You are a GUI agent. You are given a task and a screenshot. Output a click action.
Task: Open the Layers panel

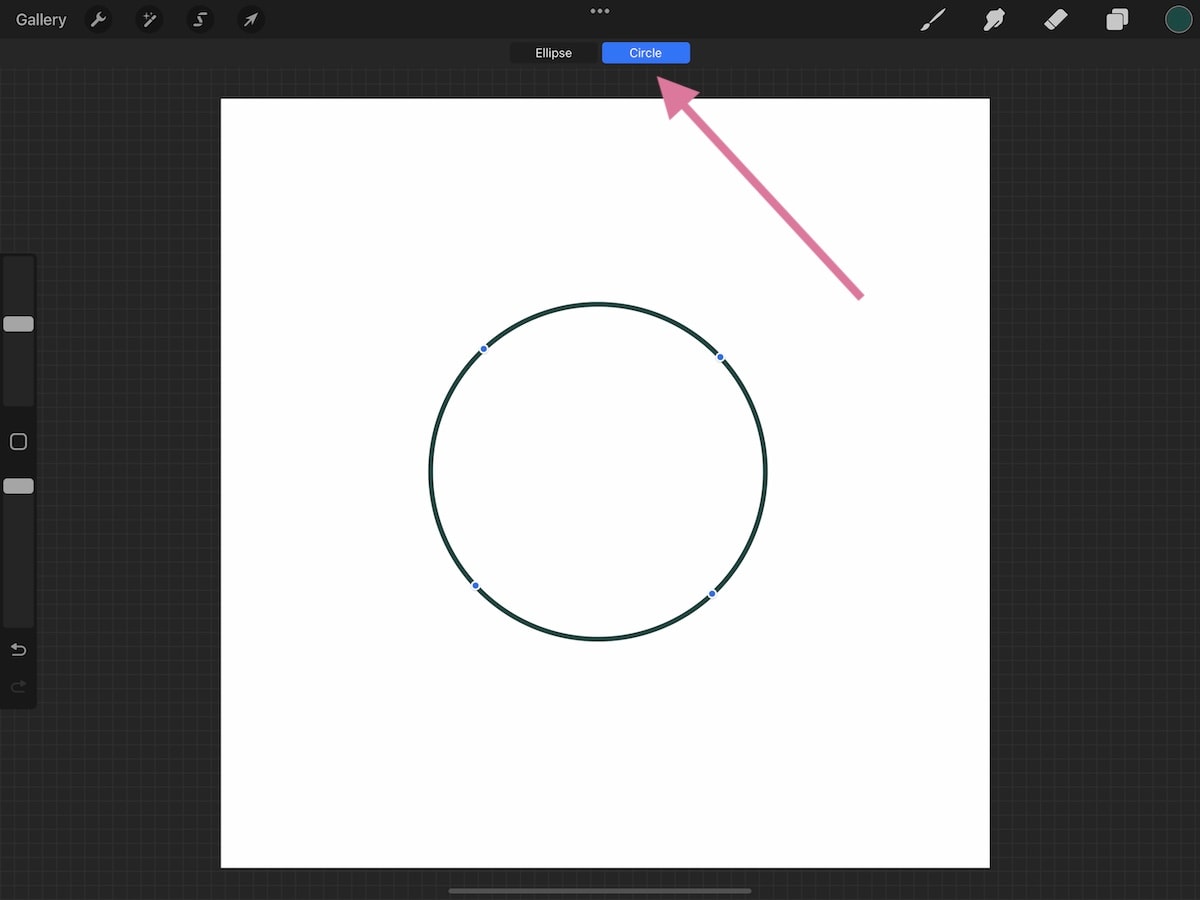[1117, 19]
